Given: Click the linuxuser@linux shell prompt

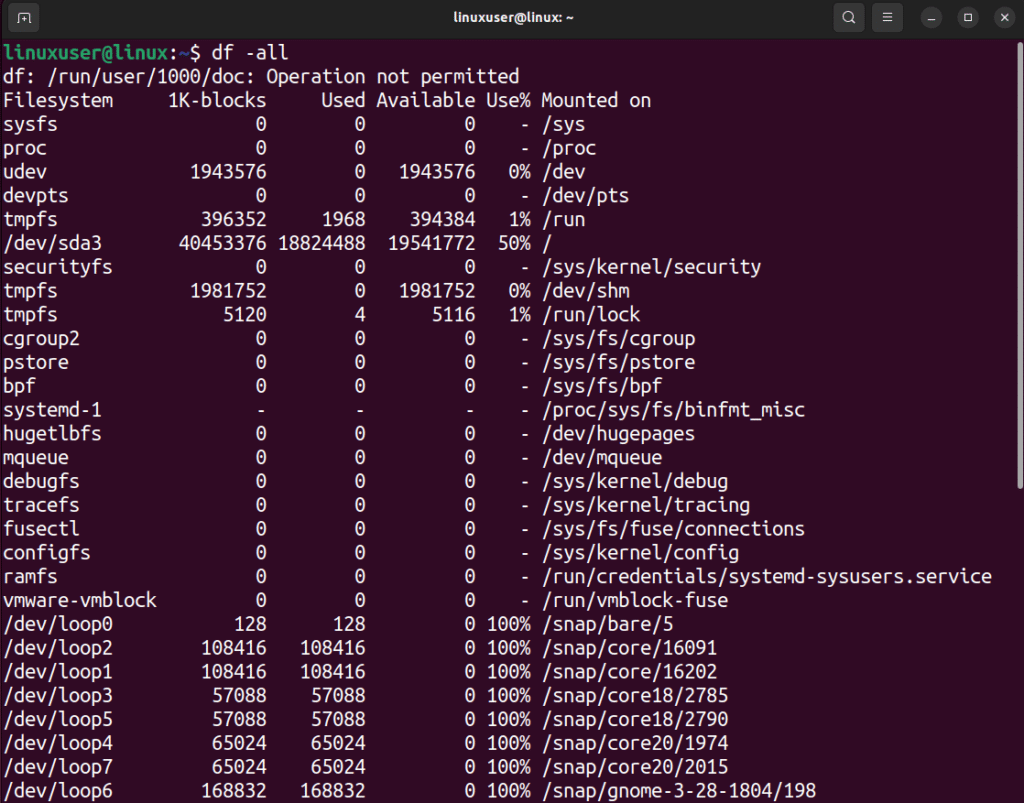Looking at the screenshot, I should coord(84,52).
